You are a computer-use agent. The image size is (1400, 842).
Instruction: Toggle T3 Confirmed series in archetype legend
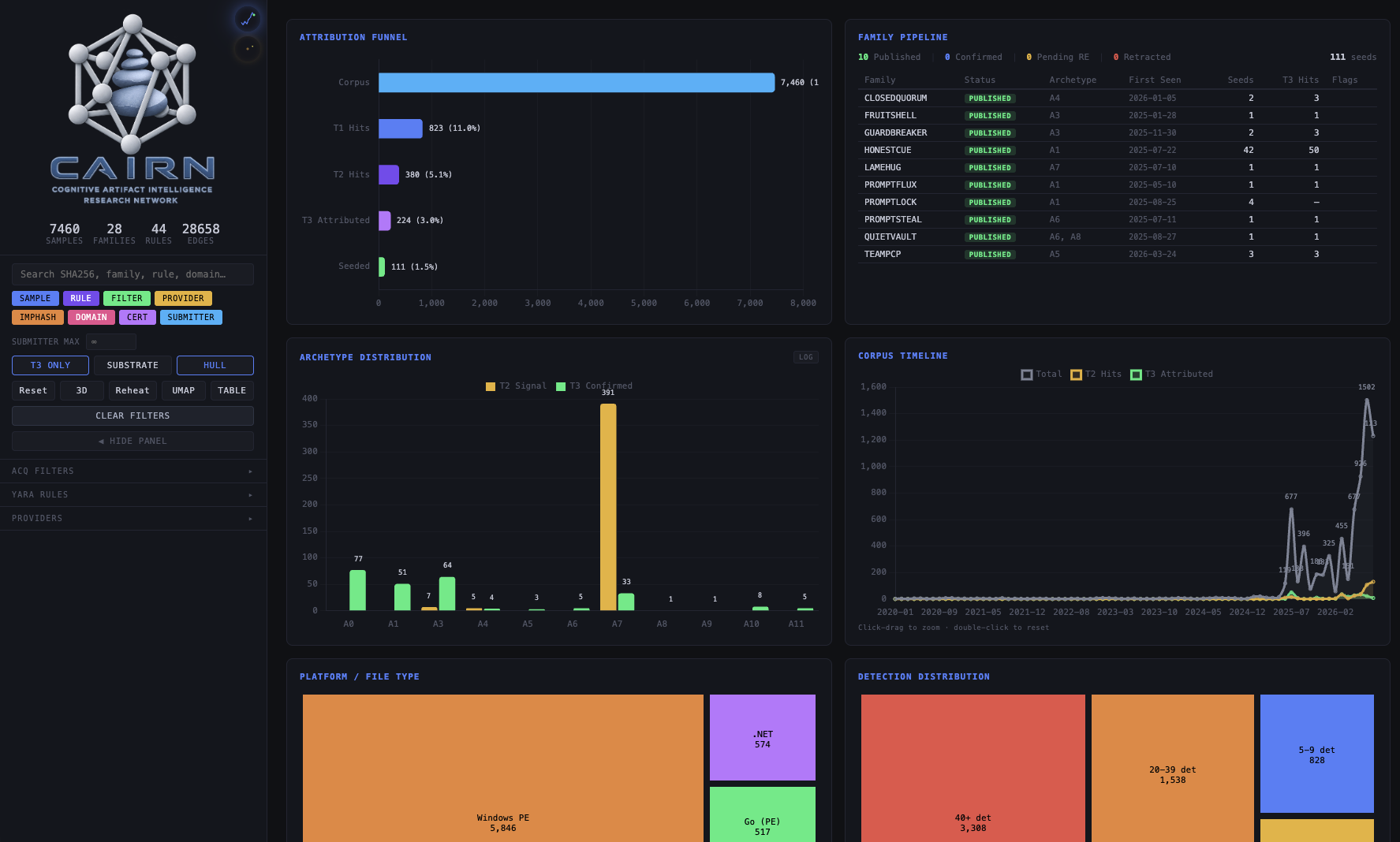point(595,386)
